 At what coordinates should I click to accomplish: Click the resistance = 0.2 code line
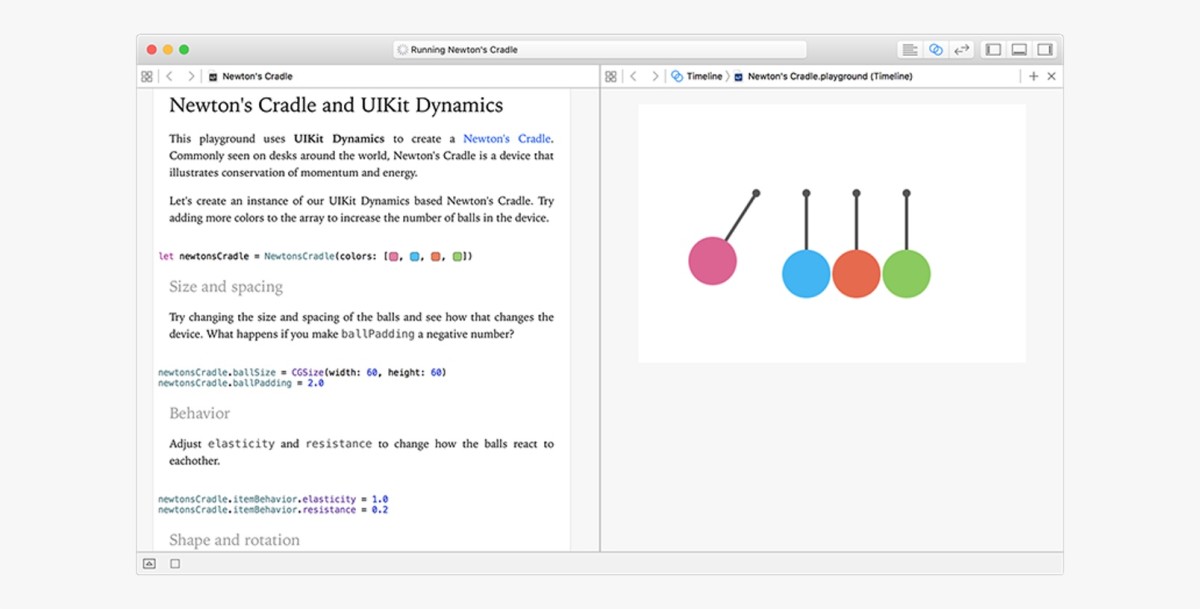click(273, 510)
